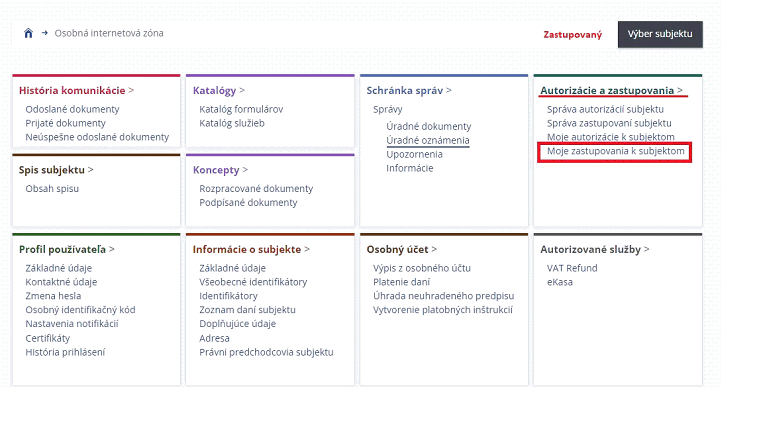Open Katalóg formulárov
The width and height of the screenshot is (763, 429).
tap(241, 109)
